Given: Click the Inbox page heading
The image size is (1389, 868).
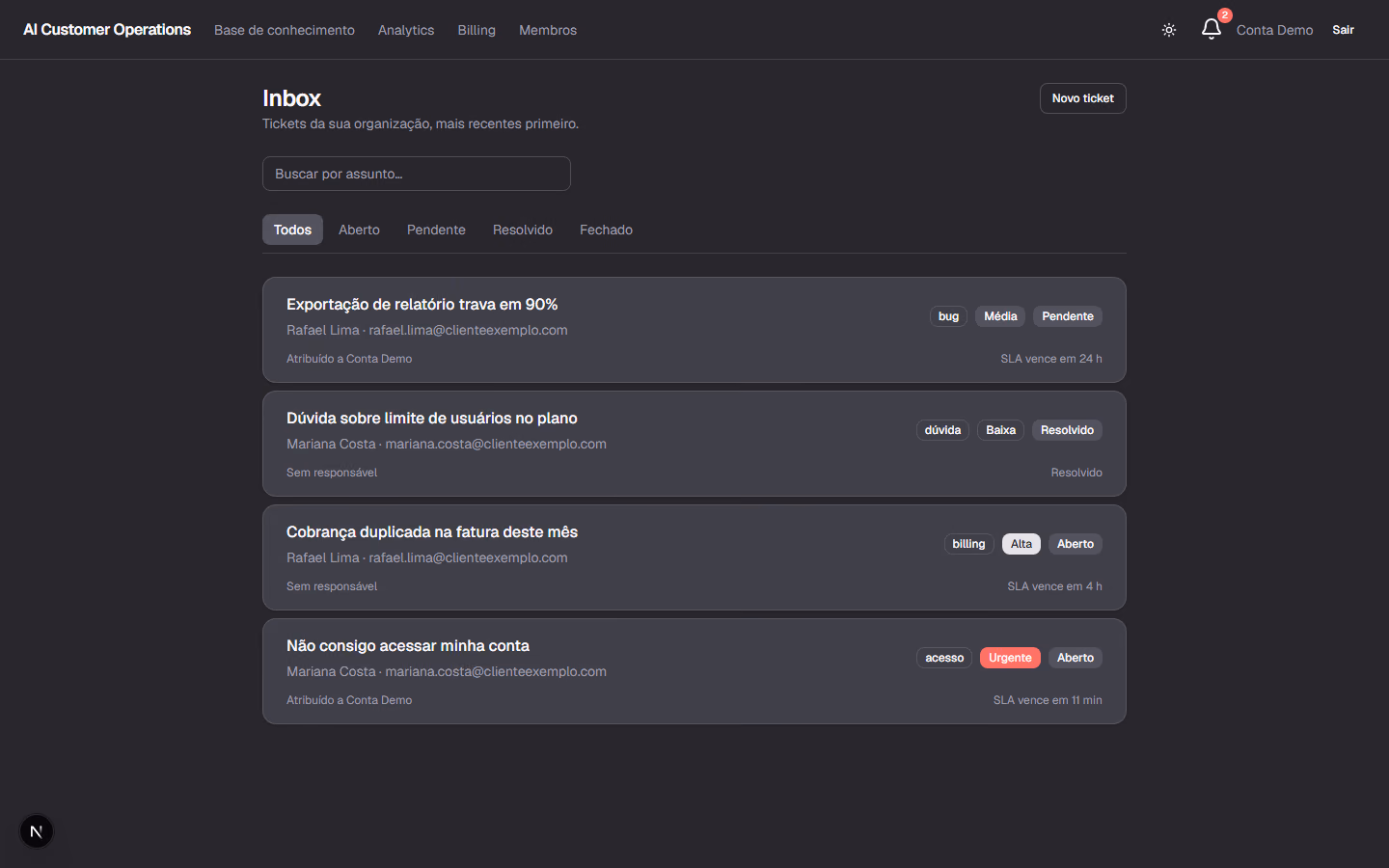Looking at the screenshot, I should pyautogui.click(x=291, y=98).
